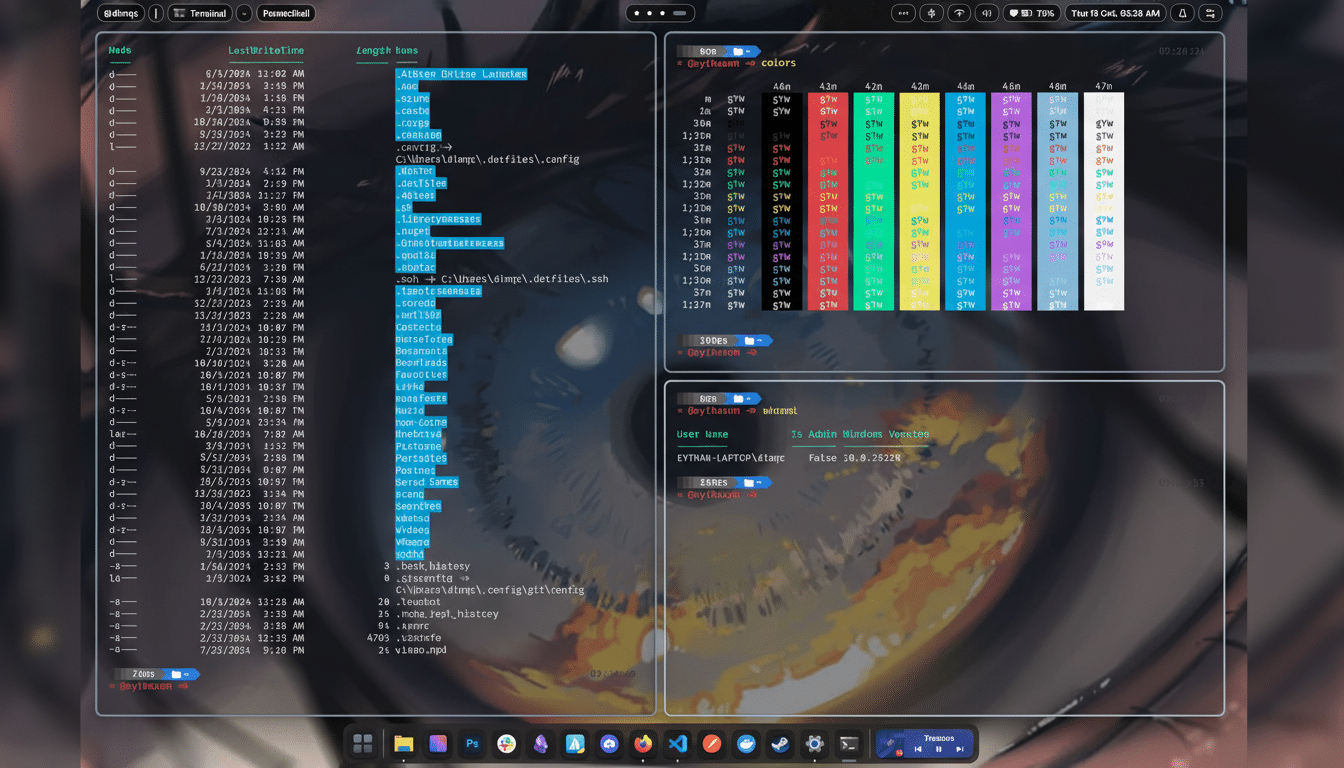The height and width of the screenshot is (768, 1344).
Task: Open Firefox from the dock
Action: click(643, 744)
